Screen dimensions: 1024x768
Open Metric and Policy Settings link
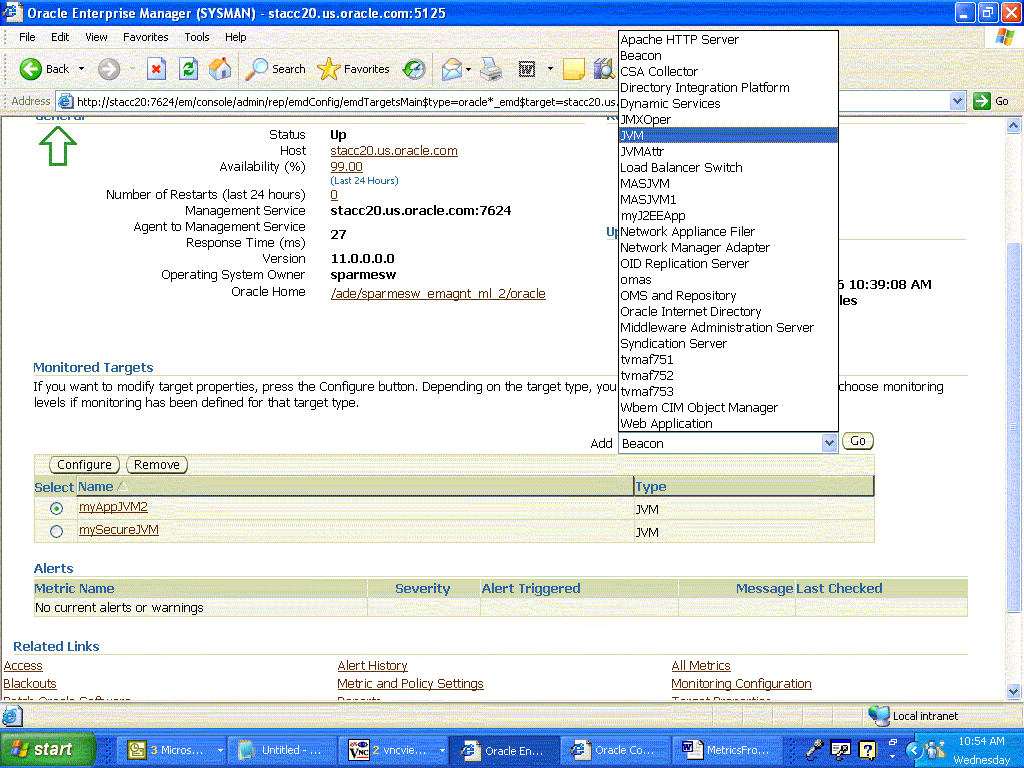pyautogui.click(x=410, y=683)
